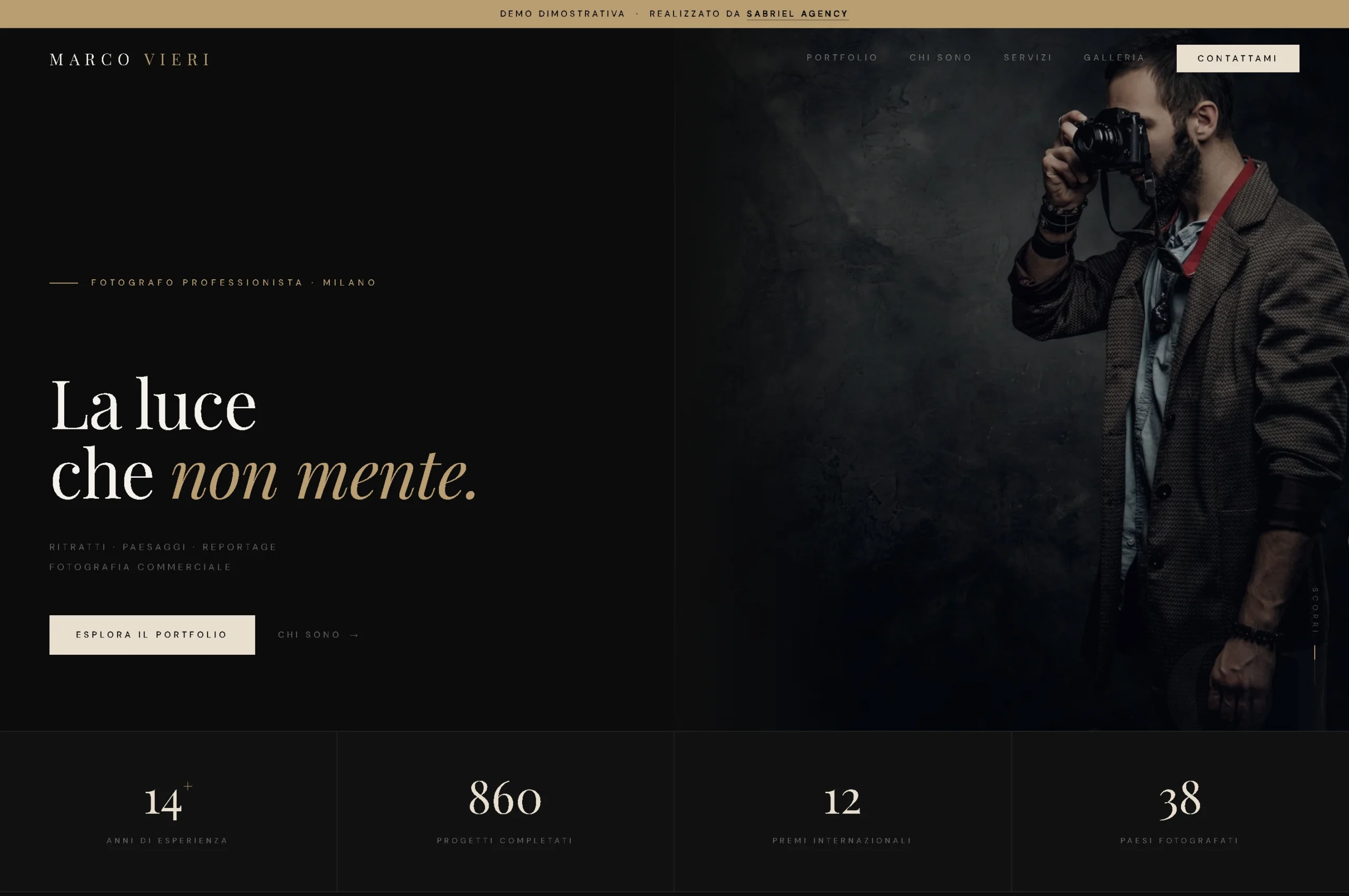
Task: Click the La luce che non mente headline
Action: point(263,439)
